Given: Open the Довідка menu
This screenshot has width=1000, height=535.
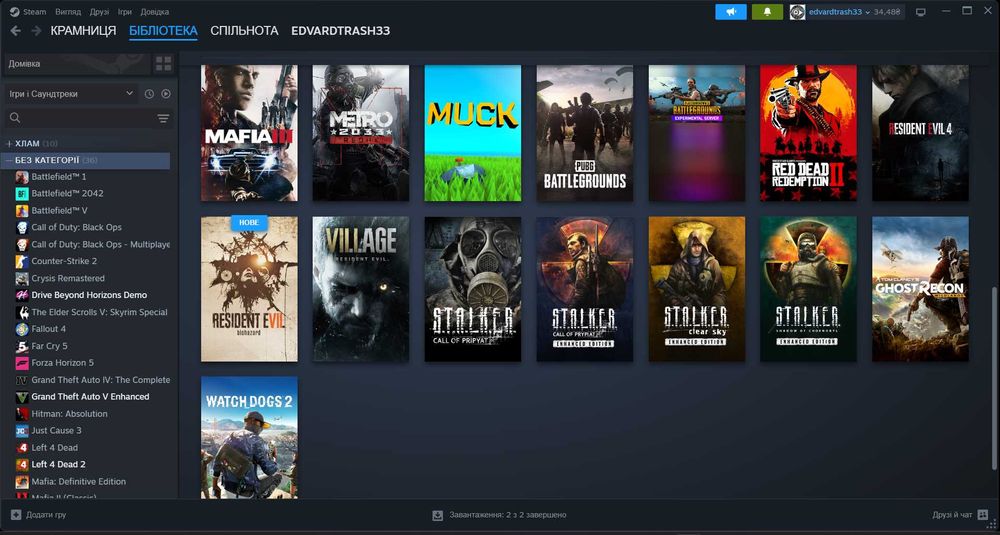Looking at the screenshot, I should [x=155, y=11].
